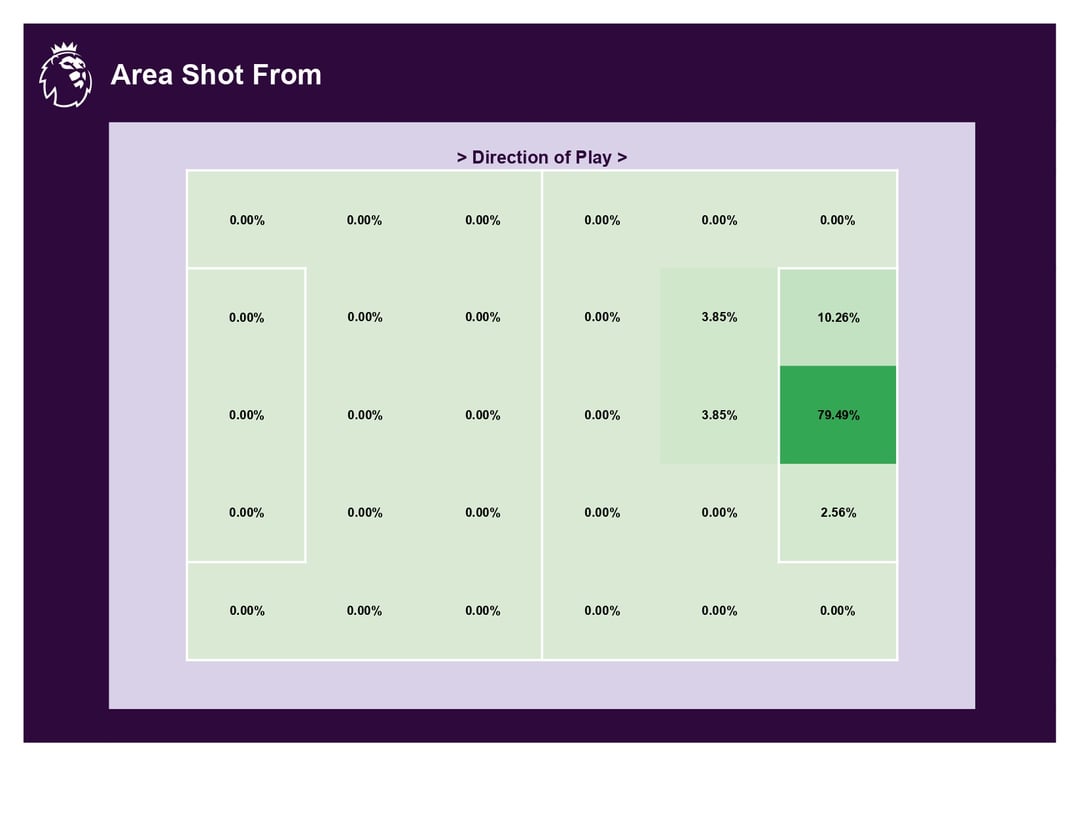Click the top-right corner 0.00% zone
This screenshot has width=1080, height=834.
pos(838,220)
